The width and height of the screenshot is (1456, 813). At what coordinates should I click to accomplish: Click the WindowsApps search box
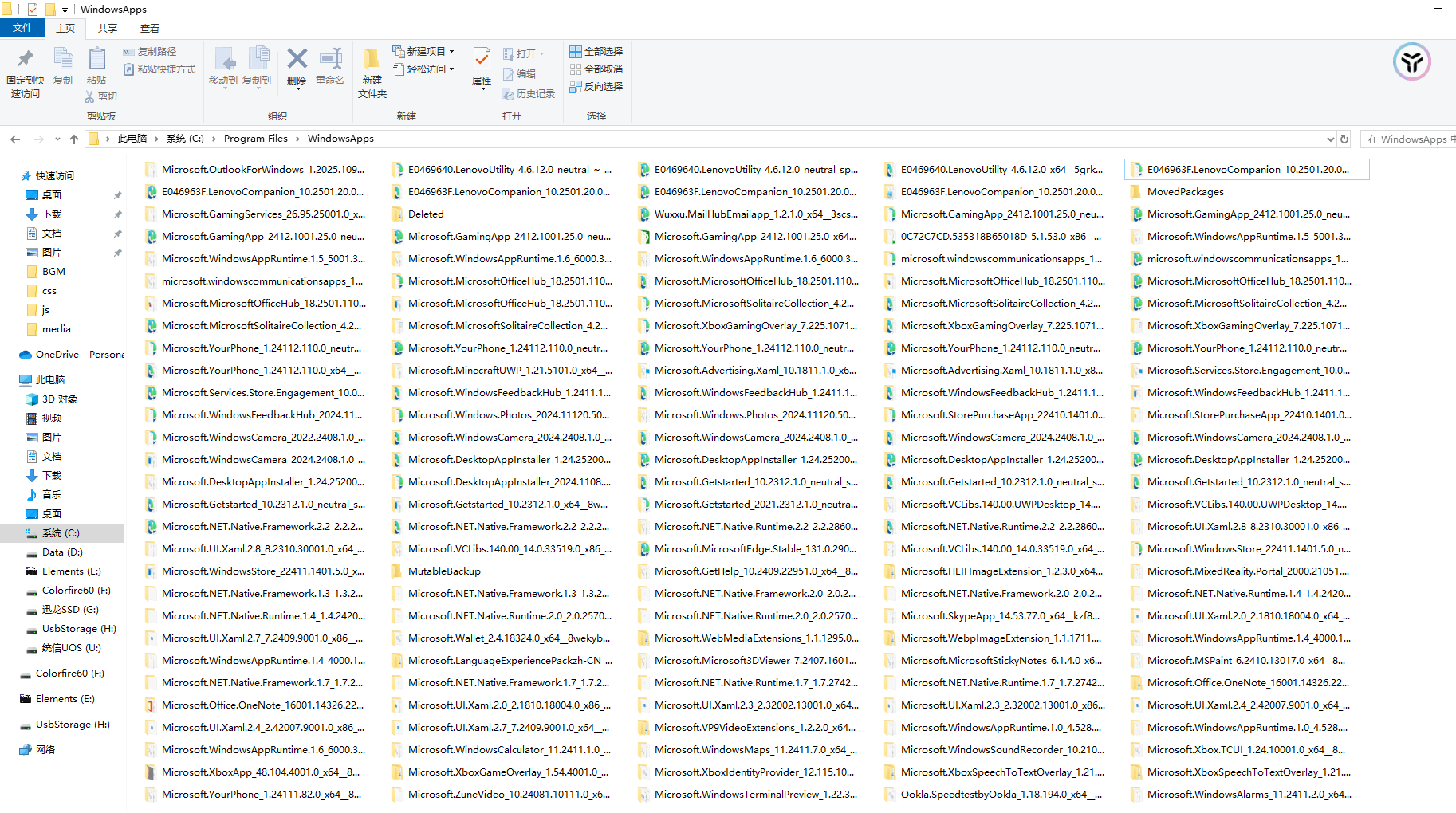pyautogui.click(x=1410, y=139)
